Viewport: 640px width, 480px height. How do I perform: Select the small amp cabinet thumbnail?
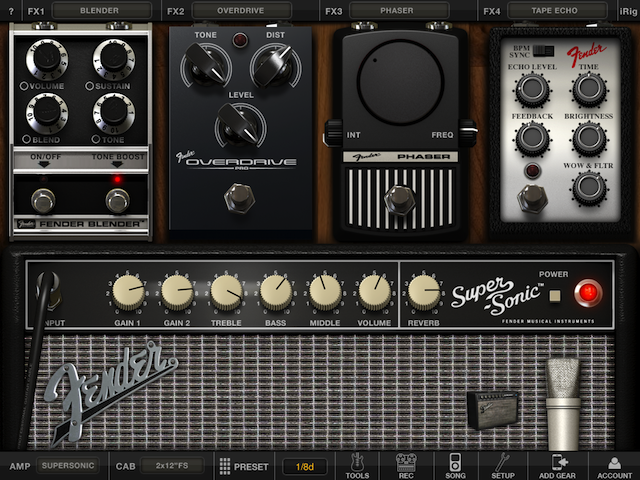(493, 409)
